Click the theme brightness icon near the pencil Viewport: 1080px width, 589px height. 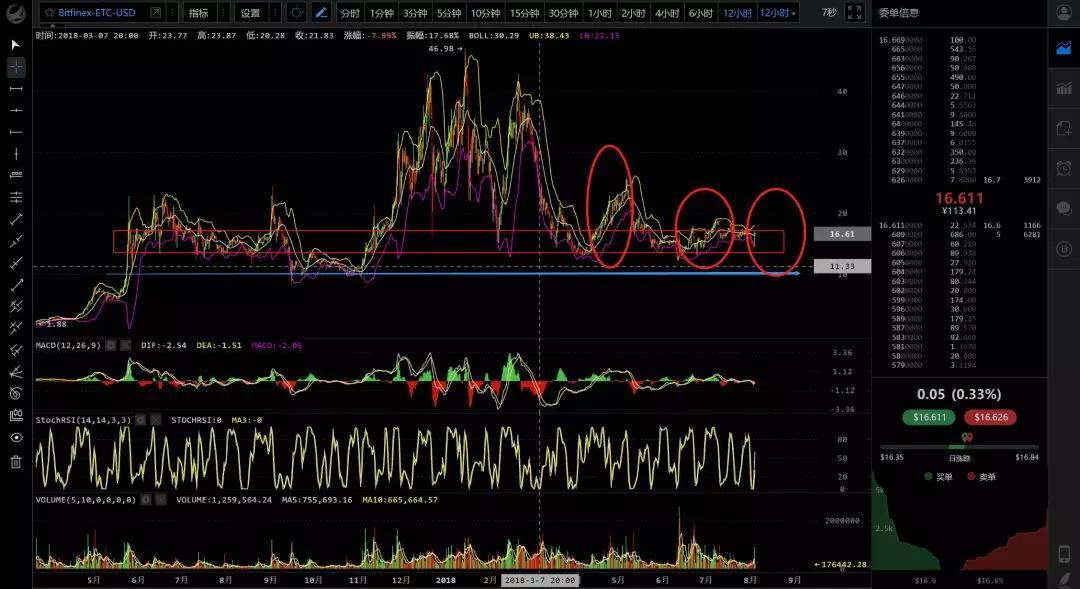tap(297, 13)
